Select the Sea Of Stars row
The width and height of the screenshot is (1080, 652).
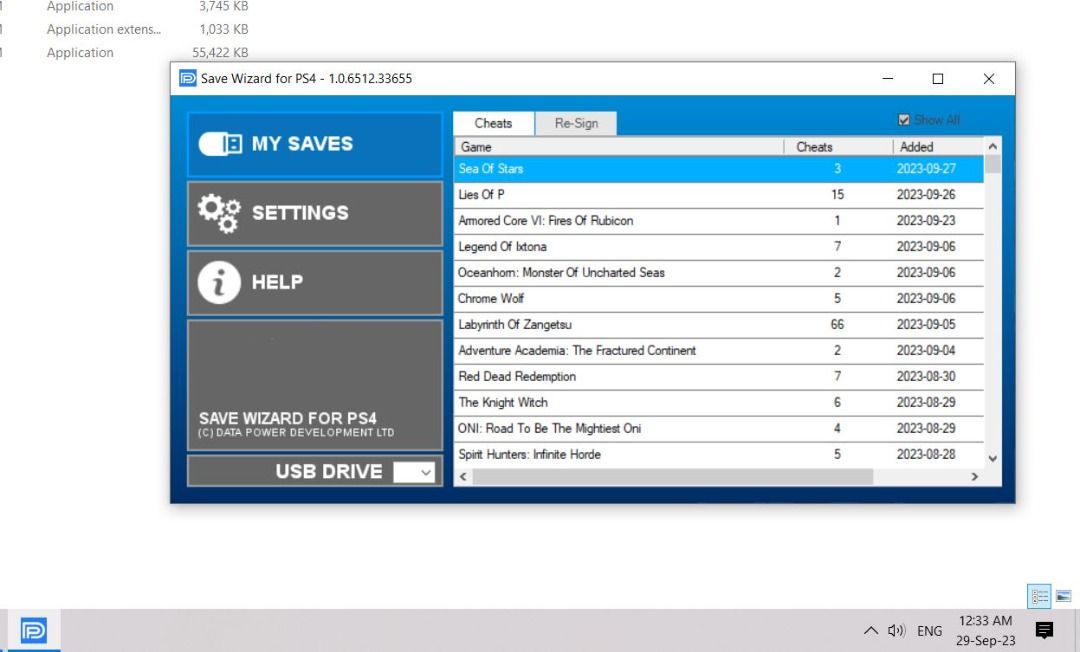(x=718, y=169)
